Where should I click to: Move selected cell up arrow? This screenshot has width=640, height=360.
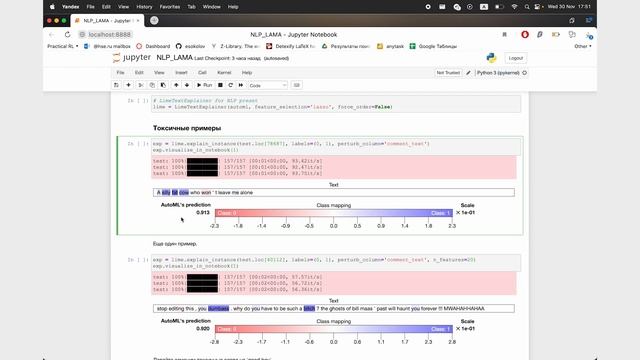point(176,85)
